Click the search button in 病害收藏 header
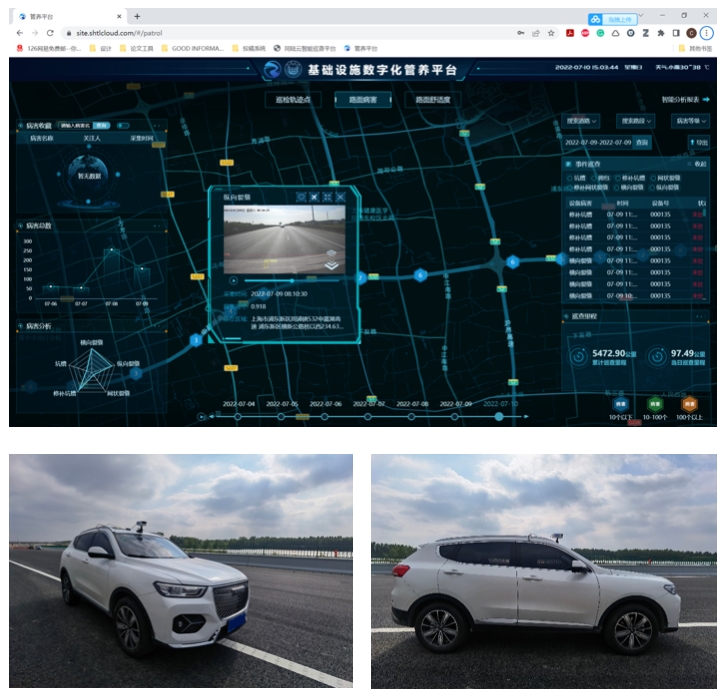The height and width of the screenshot is (696, 725). (x=101, y=125)
